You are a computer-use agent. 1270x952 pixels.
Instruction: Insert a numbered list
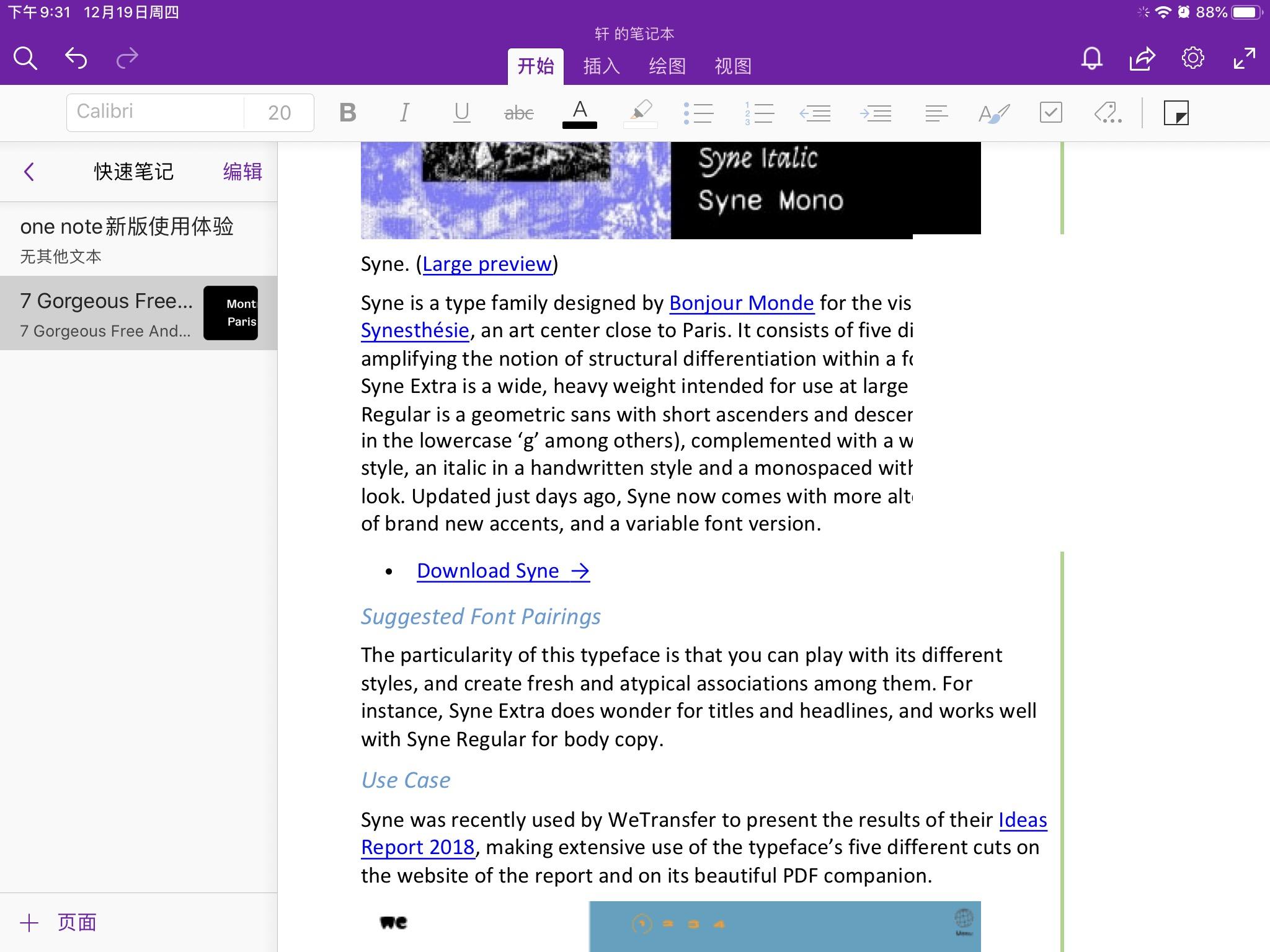(758, 113)
